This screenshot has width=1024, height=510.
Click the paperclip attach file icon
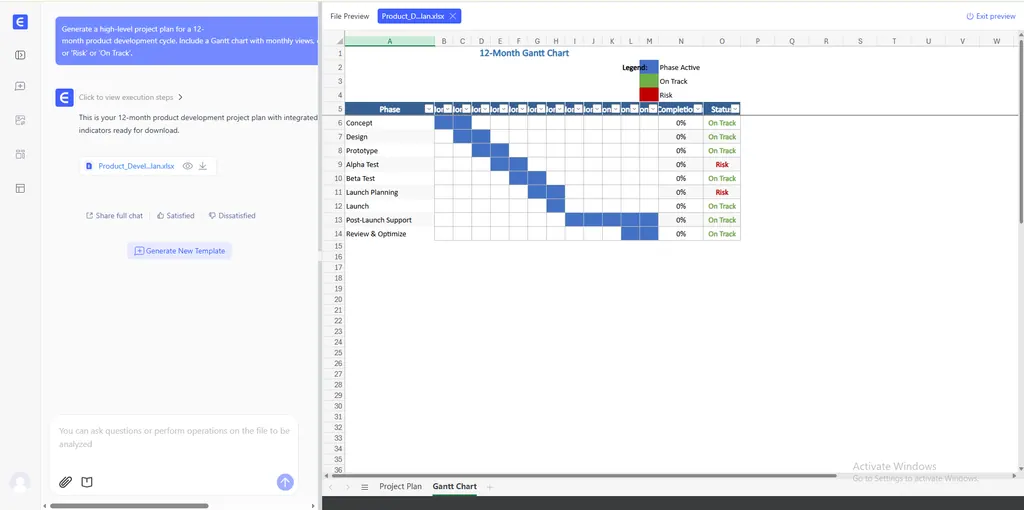point(65,482)
